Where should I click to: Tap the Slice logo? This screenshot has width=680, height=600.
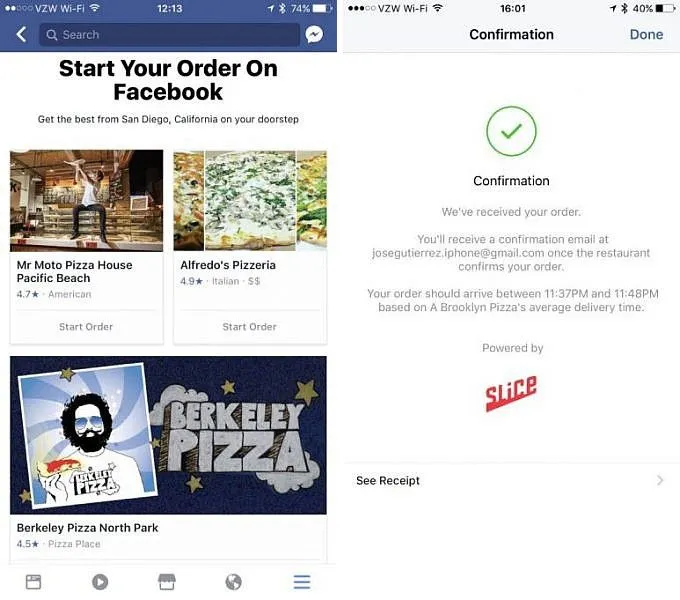(x=511, y=393)
